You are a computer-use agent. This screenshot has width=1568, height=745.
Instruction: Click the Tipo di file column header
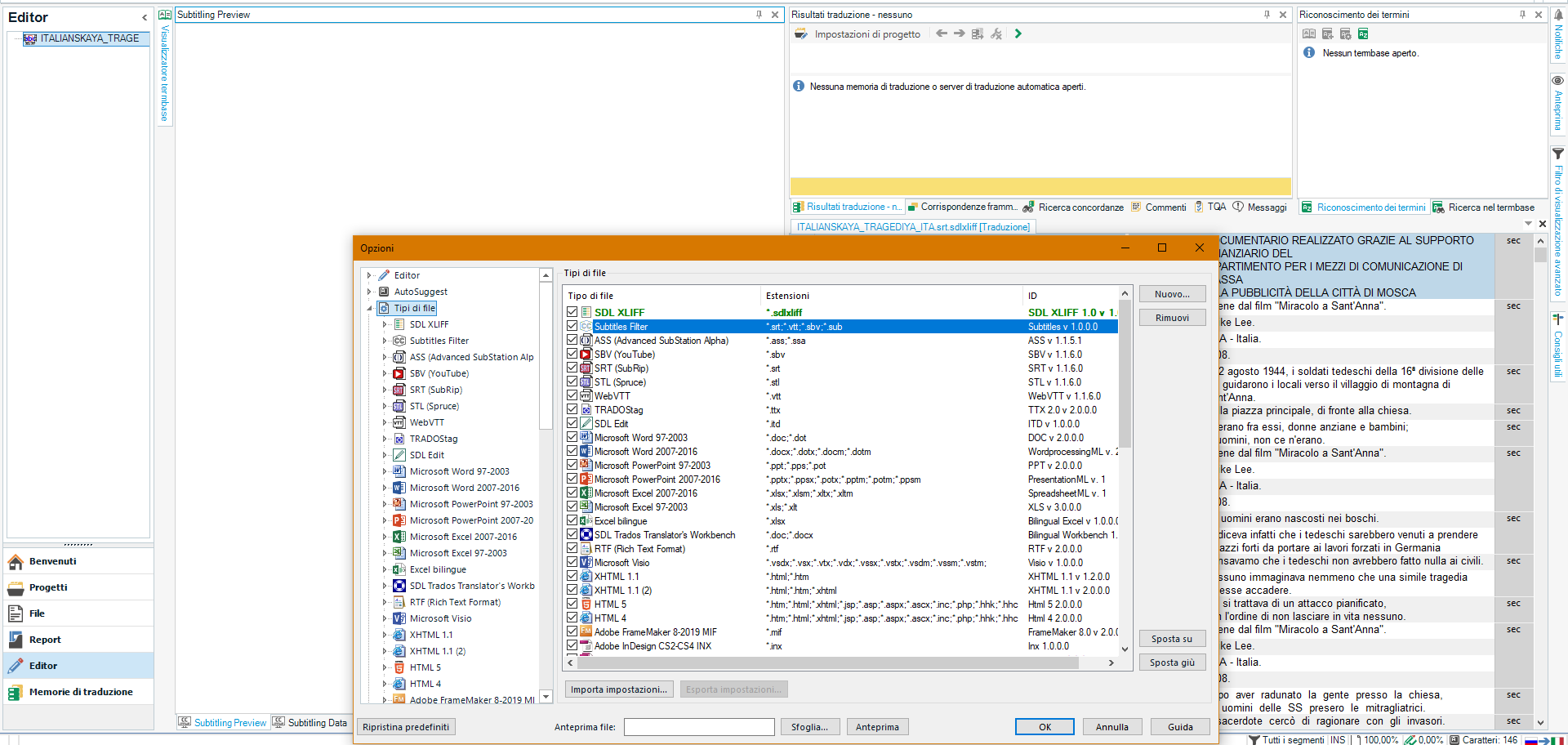click(662, 296)
